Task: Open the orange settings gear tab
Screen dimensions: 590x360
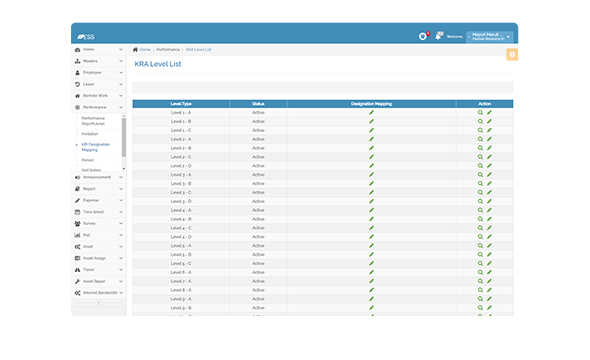Action: pos(512,55)
